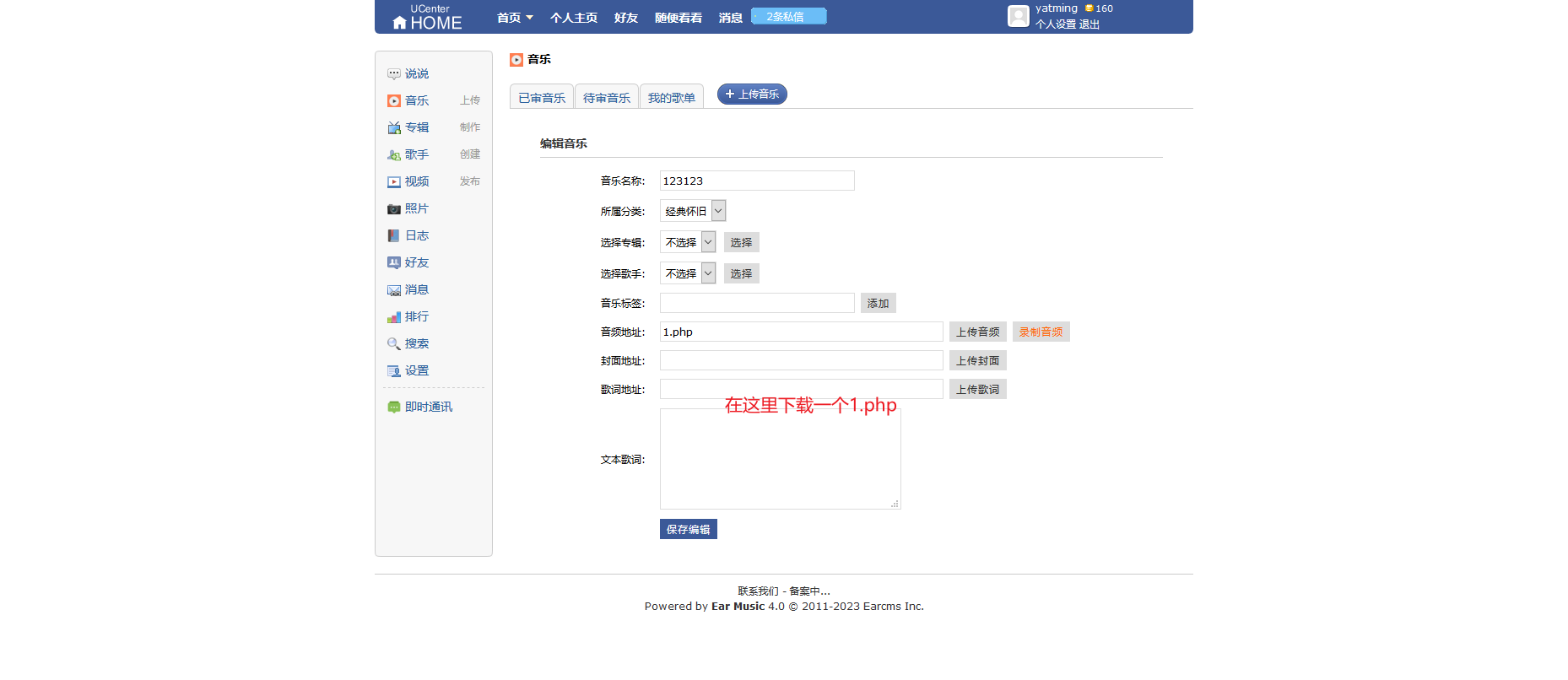Click the 上传音乐 button
The width and height of the screenshot is (1568, 680).
click(x=752, y=94)
